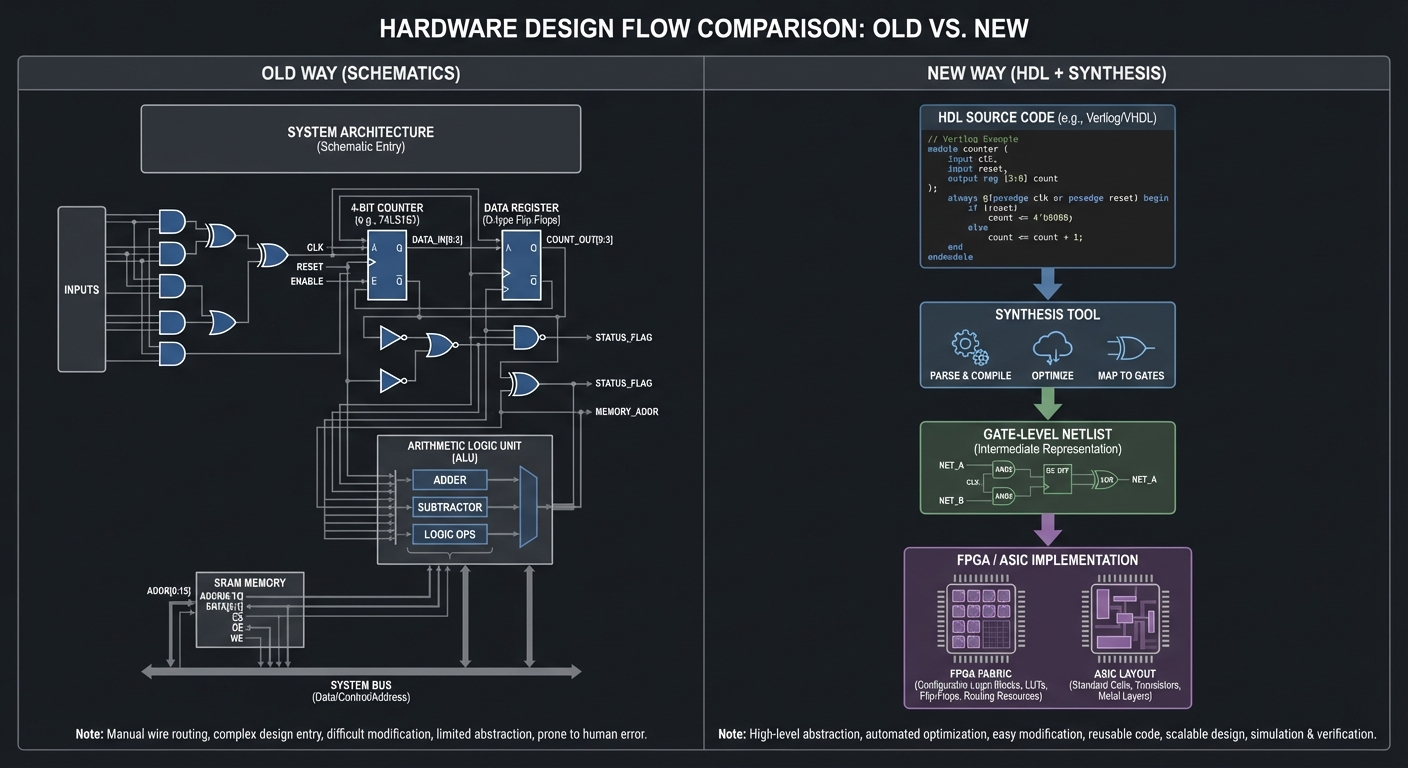Expand the arrow below HDL Source Code
1408x768 pixels.
click(x=1047, y=284)
